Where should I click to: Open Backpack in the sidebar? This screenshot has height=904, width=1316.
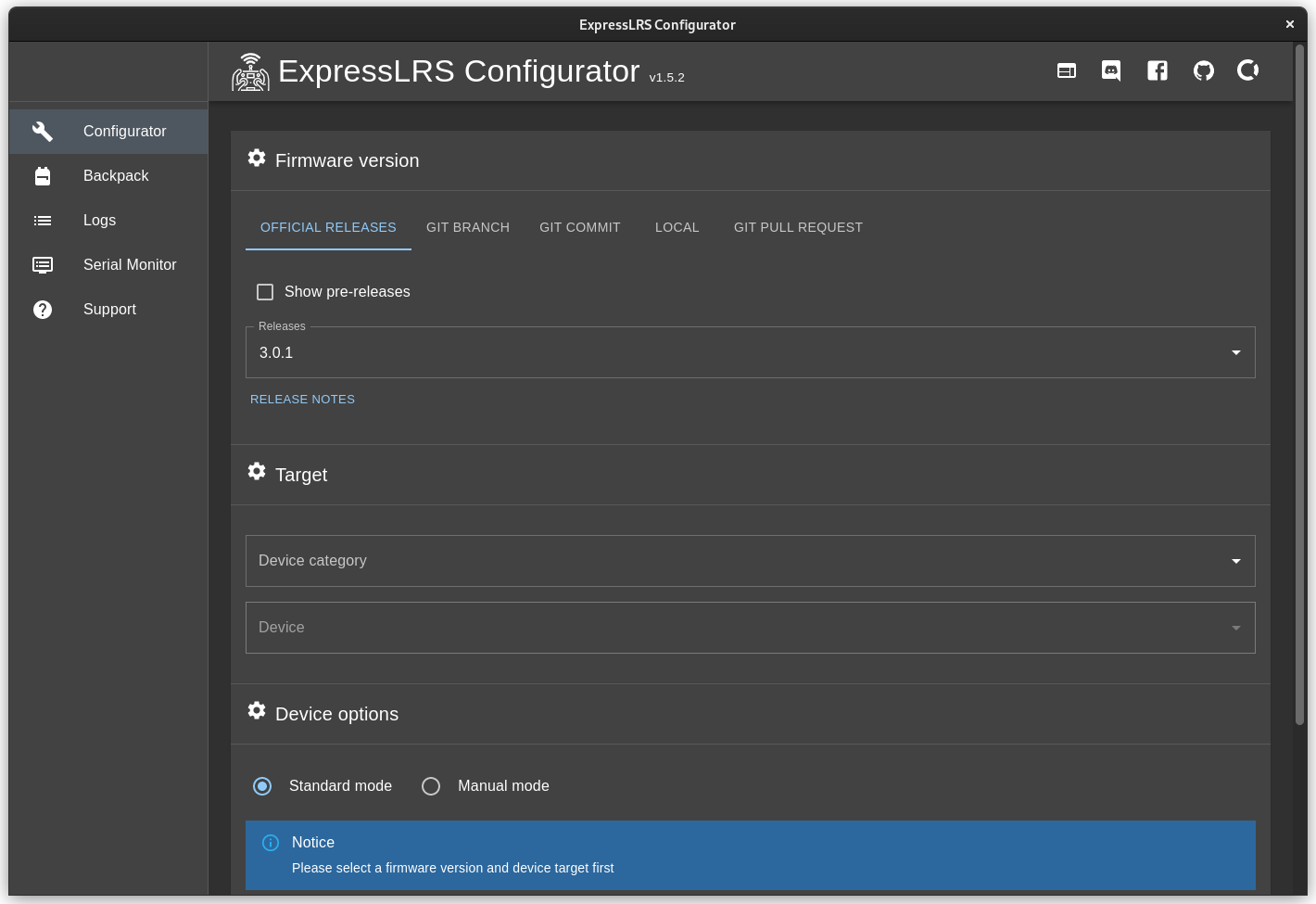click(108, 176)
